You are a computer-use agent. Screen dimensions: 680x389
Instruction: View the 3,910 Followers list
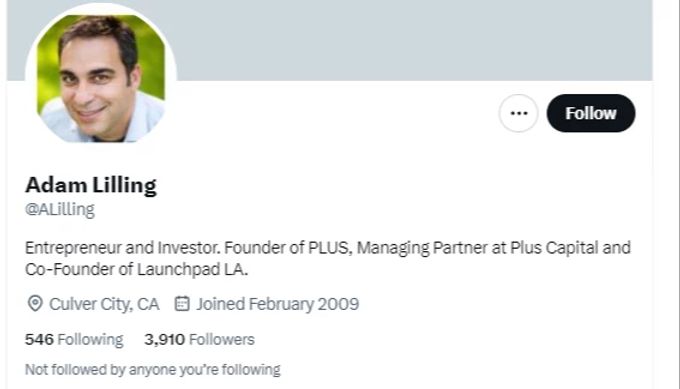click(199, 339)
